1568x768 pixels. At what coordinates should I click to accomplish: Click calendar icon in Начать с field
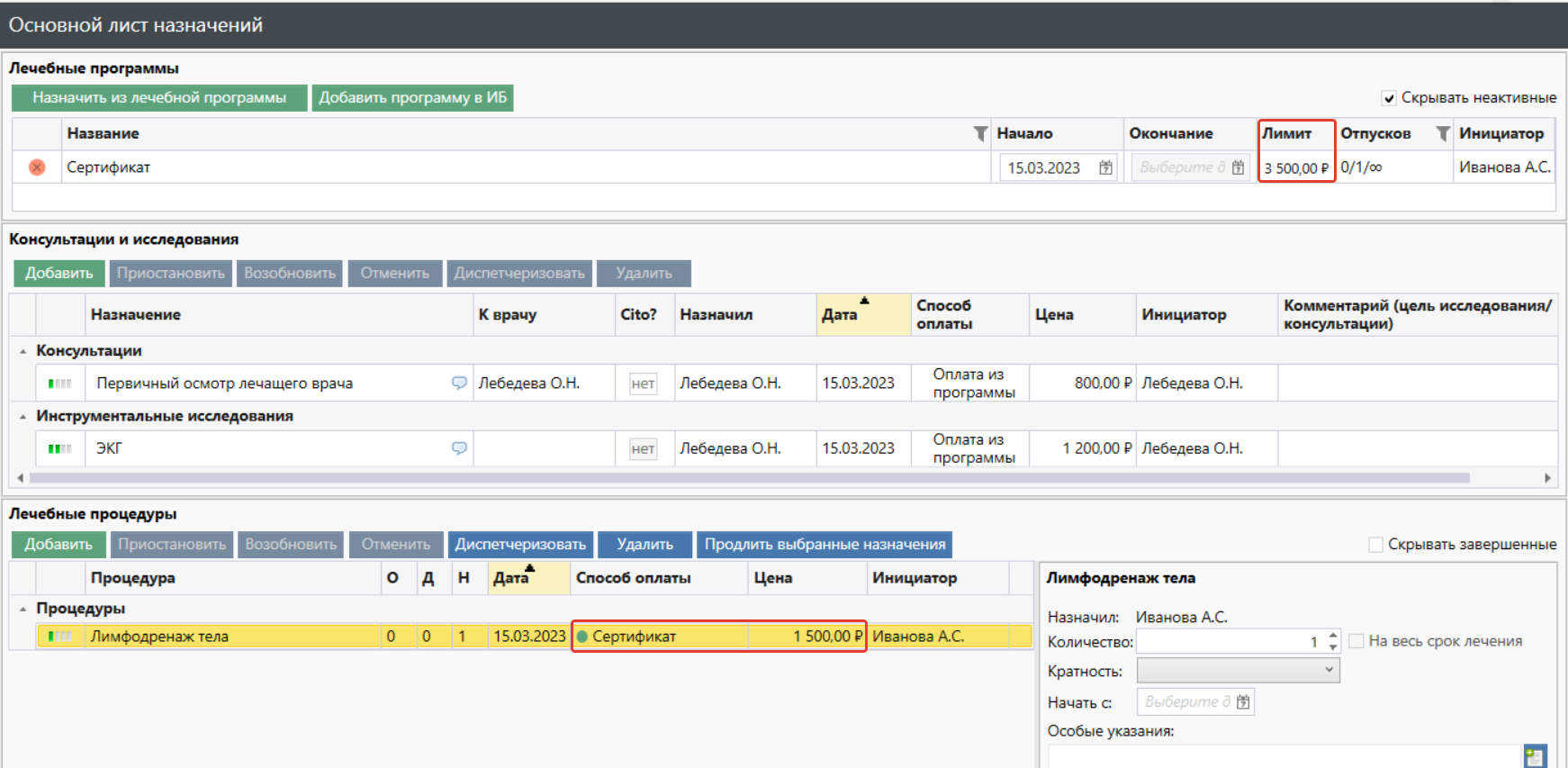click(1243, 702)
